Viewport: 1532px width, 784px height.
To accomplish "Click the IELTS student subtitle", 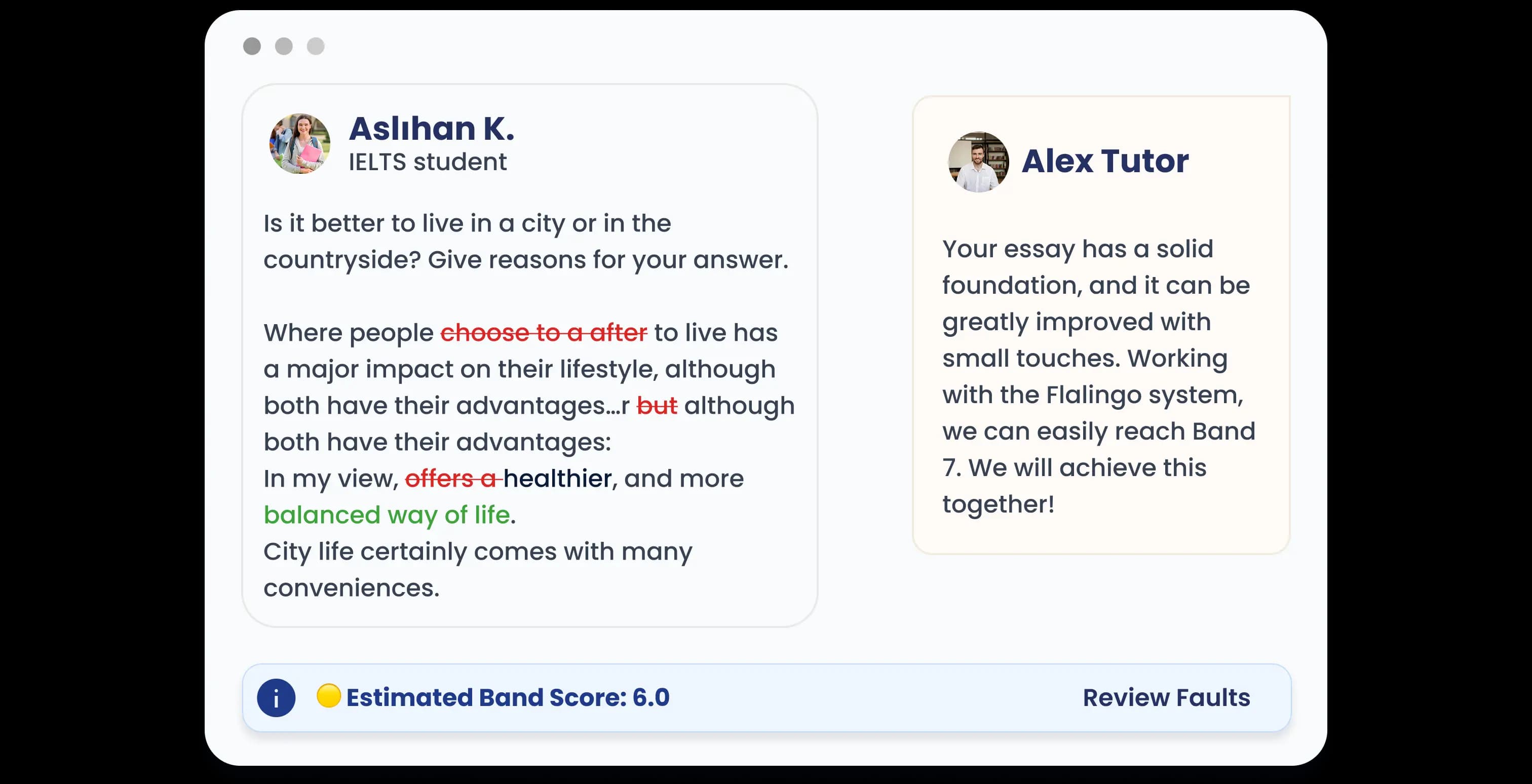I will click(427, 162).
